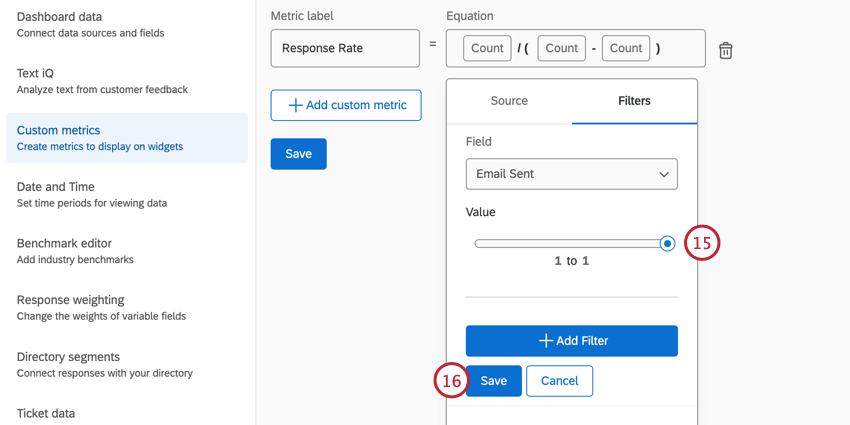This screenshot has height=425, width=850.
Task: Cancel the filter changes
Action: (x=559, y=381)
